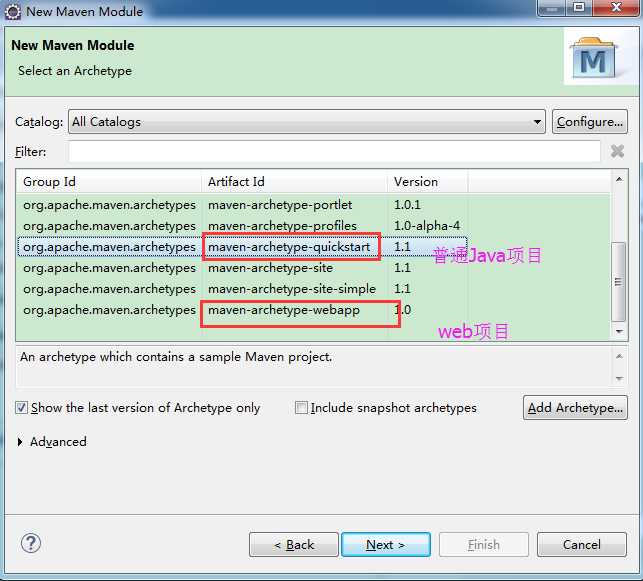
Task: Click the Finish button
Action: point(484,545)
